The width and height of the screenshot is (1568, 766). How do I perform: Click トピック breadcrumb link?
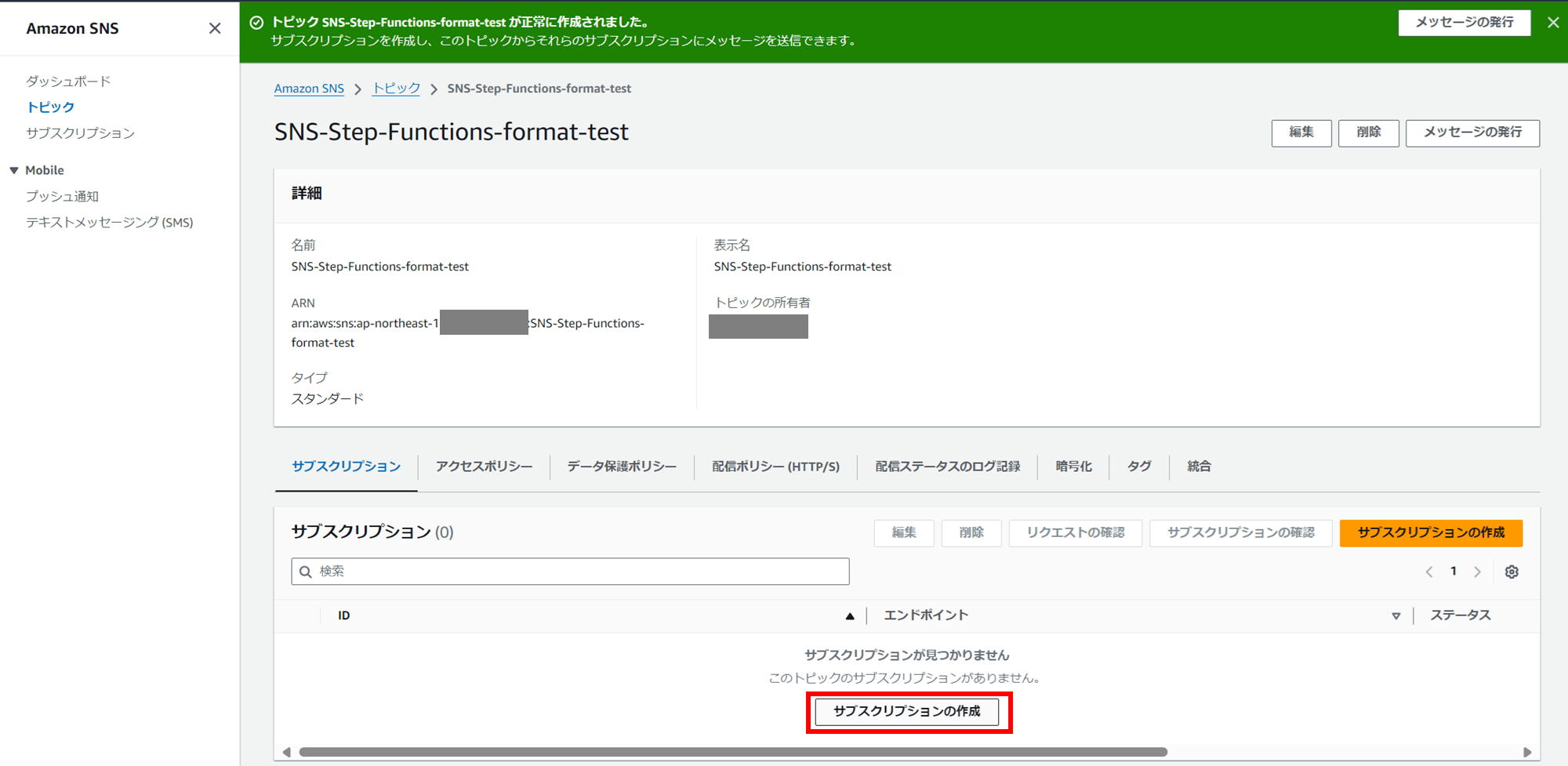(396, 89)
